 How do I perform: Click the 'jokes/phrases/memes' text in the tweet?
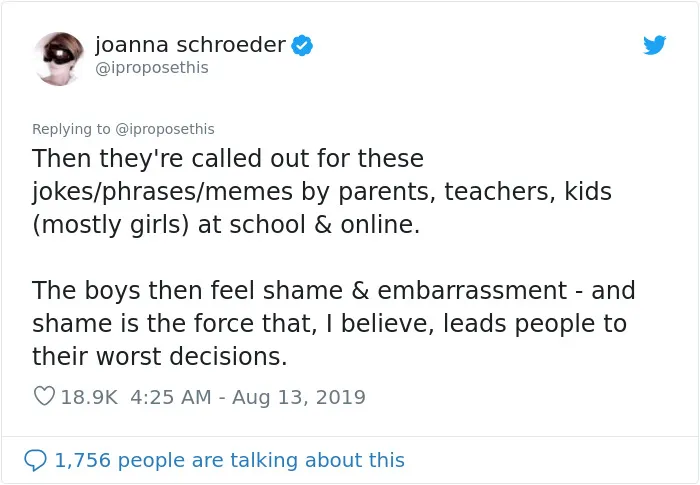click(x=162, y=192)
